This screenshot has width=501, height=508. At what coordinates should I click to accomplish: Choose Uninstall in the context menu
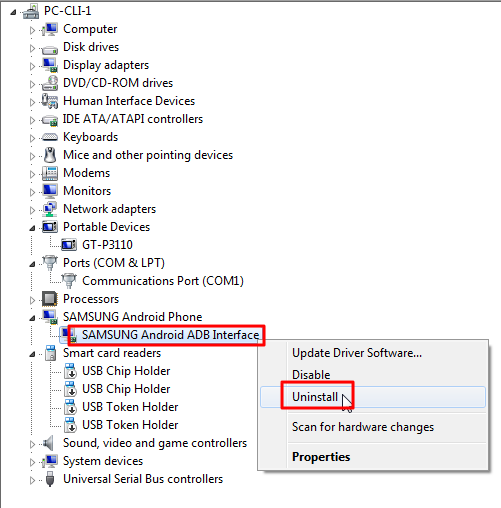click(x=373, y=397)
